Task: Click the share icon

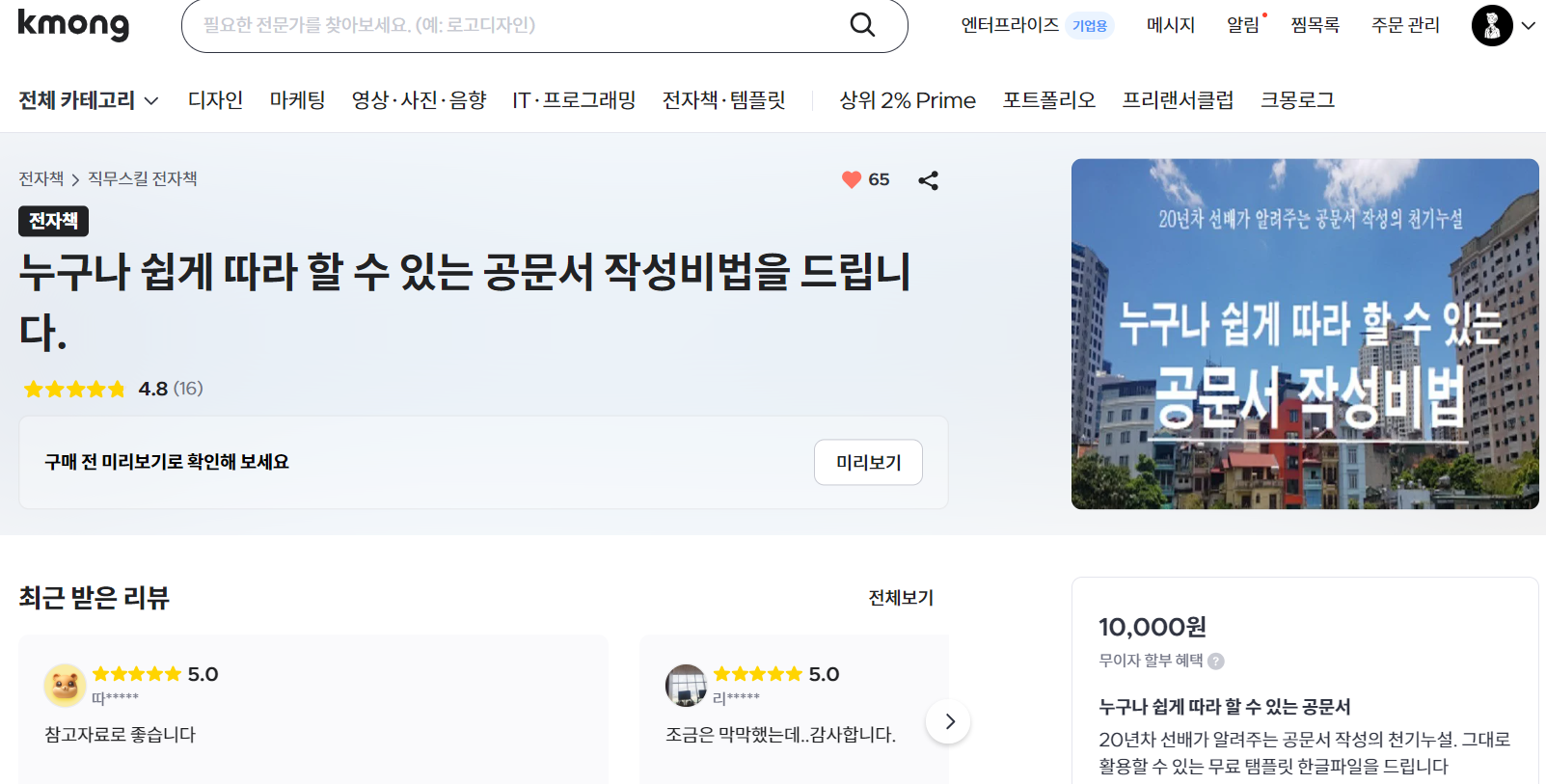Action: coord(928,180)
